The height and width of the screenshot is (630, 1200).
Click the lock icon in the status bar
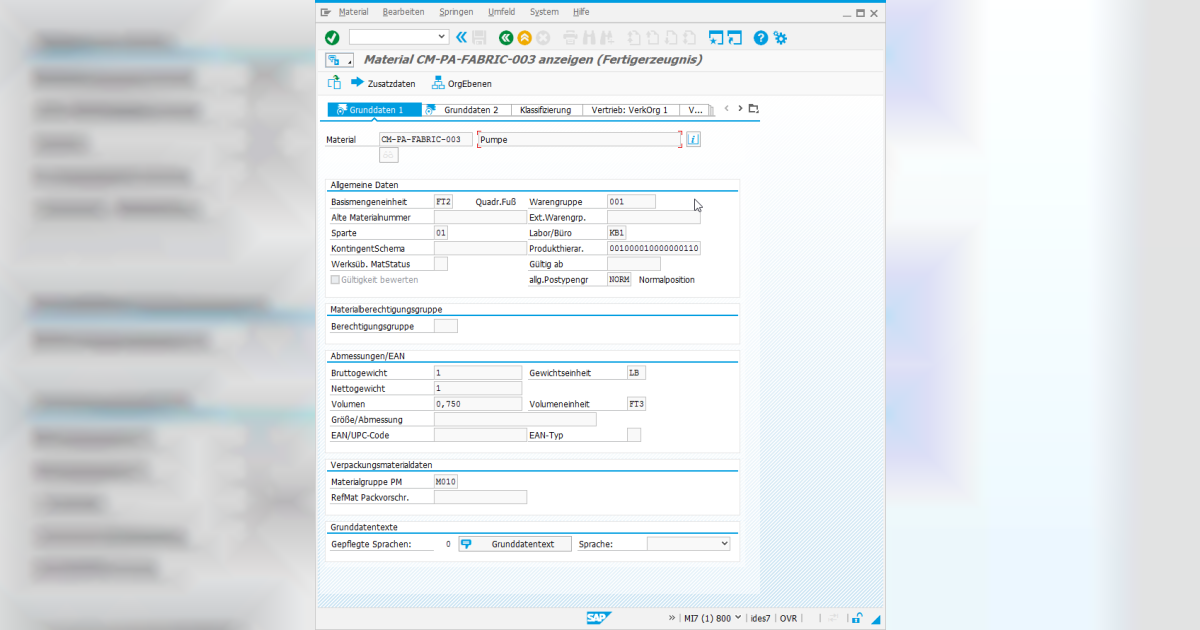click(x=856, y=618)
